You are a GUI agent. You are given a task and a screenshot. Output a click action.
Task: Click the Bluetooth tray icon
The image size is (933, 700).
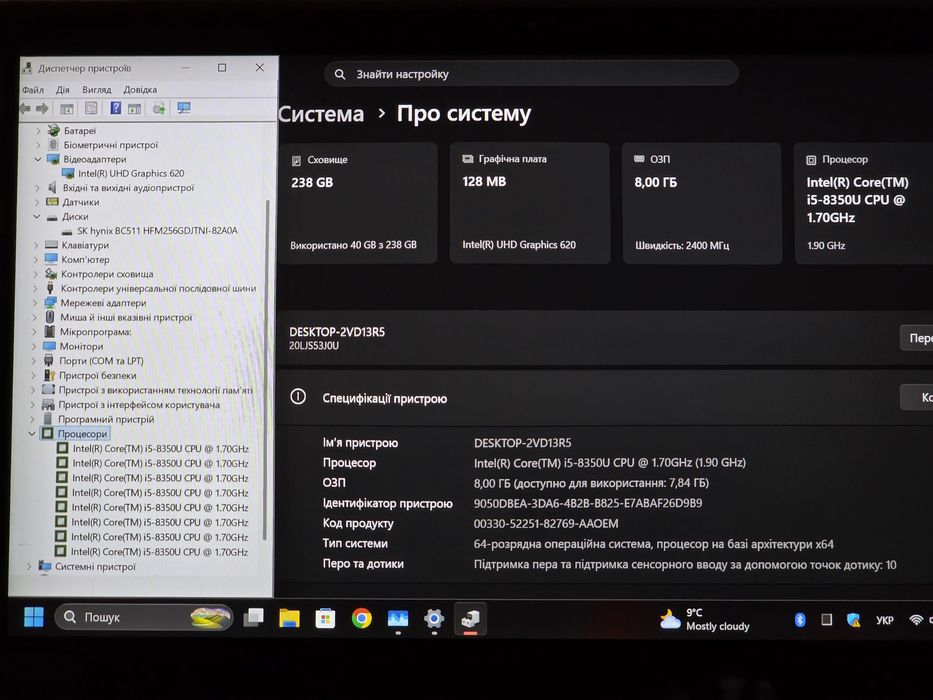[x=800, y=620]
